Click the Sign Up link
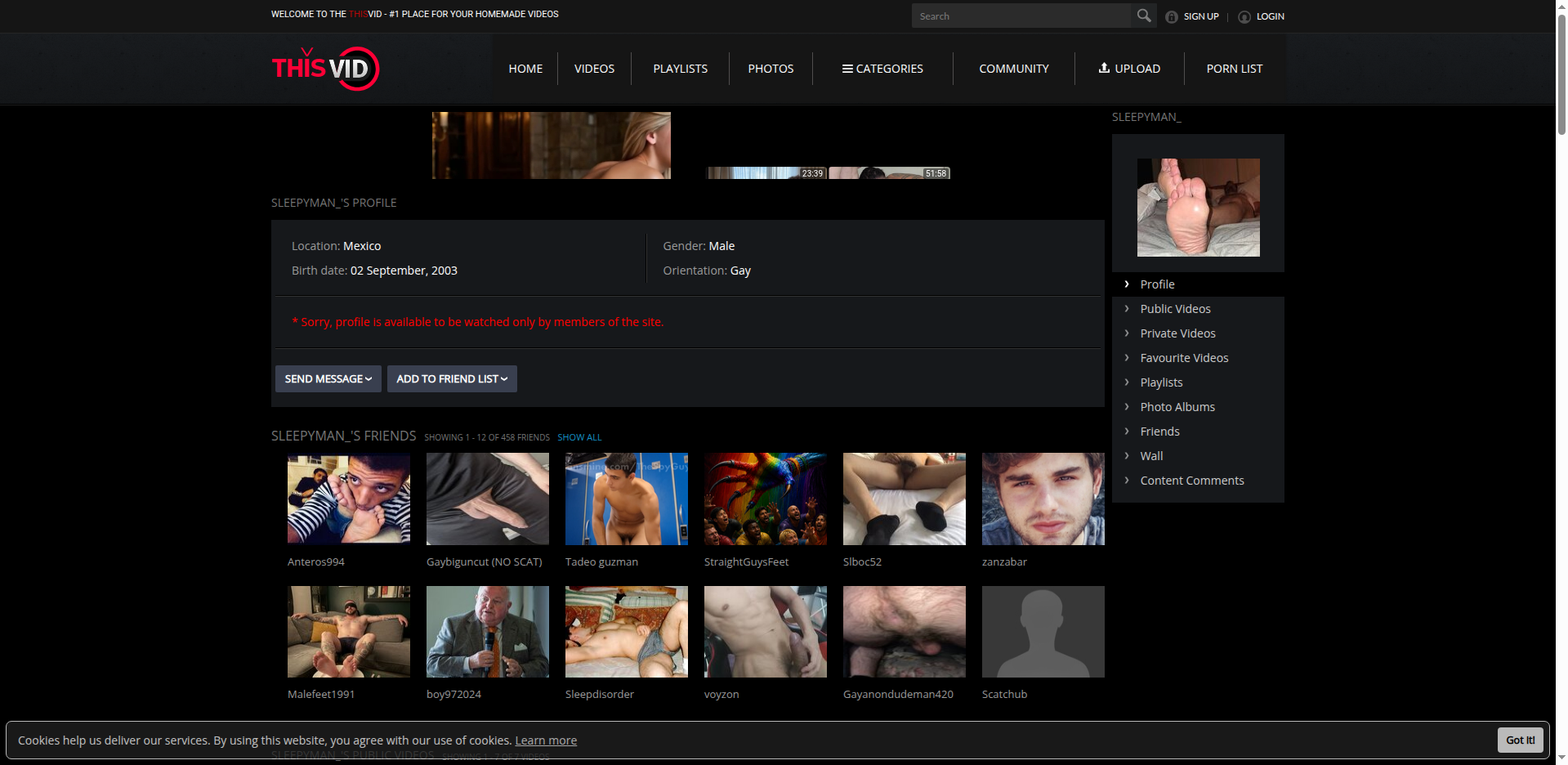This screenshot has height=765, width=1568. (x=1201, y=16)
